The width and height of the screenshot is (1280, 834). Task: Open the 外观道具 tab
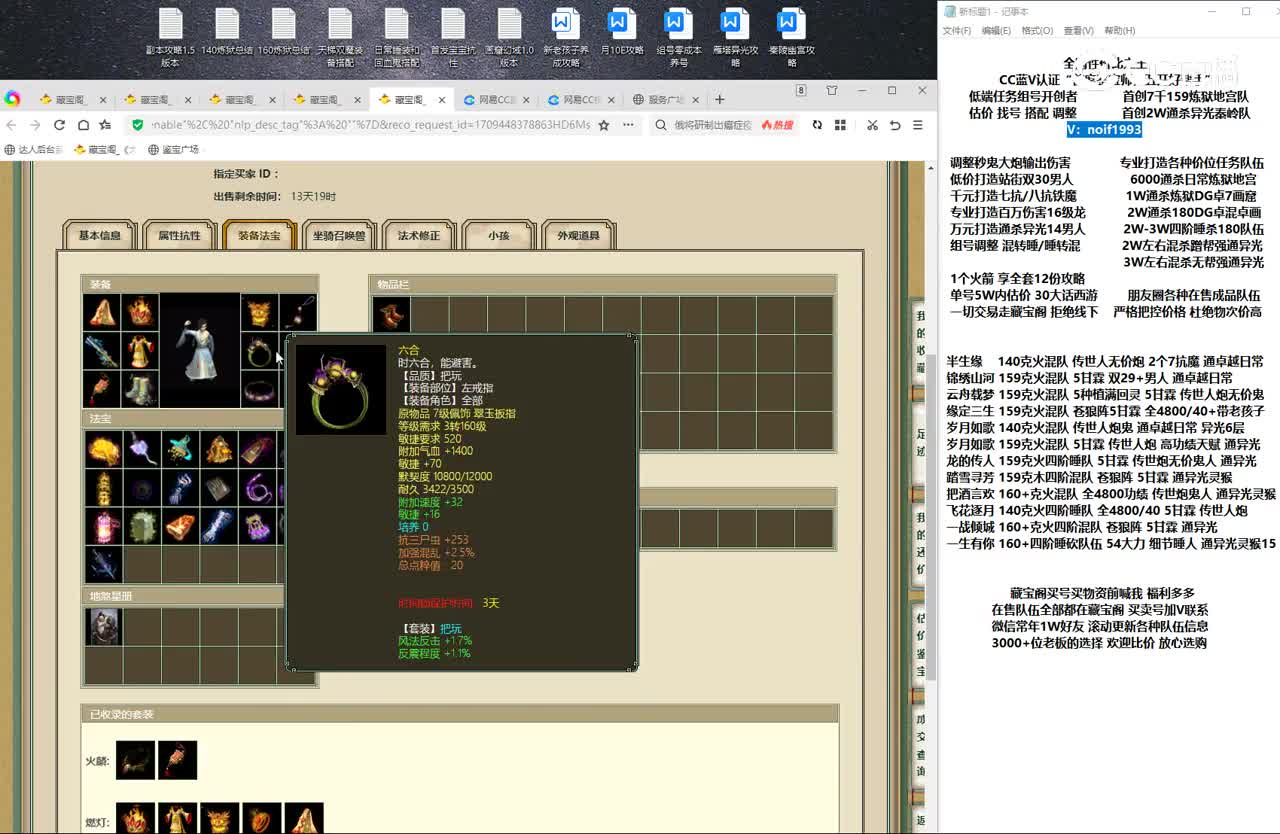[579, 235]
